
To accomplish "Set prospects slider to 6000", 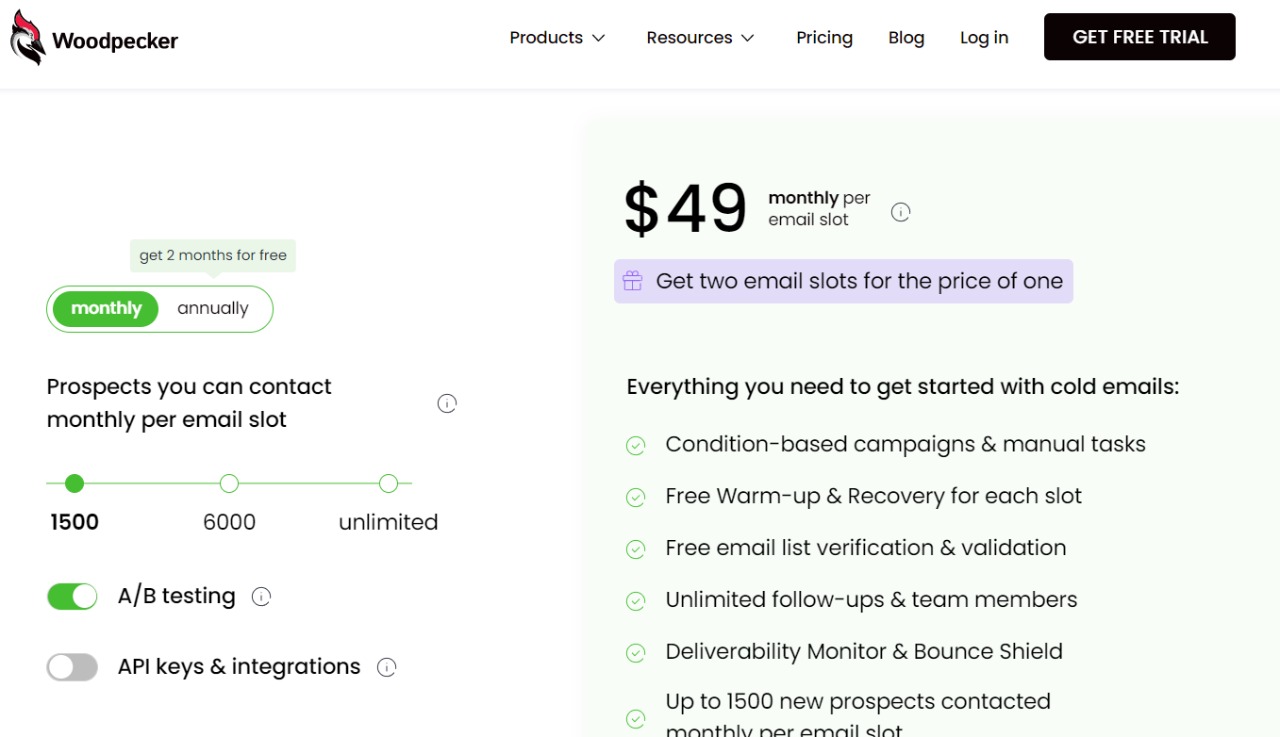I will click(229, 484).
